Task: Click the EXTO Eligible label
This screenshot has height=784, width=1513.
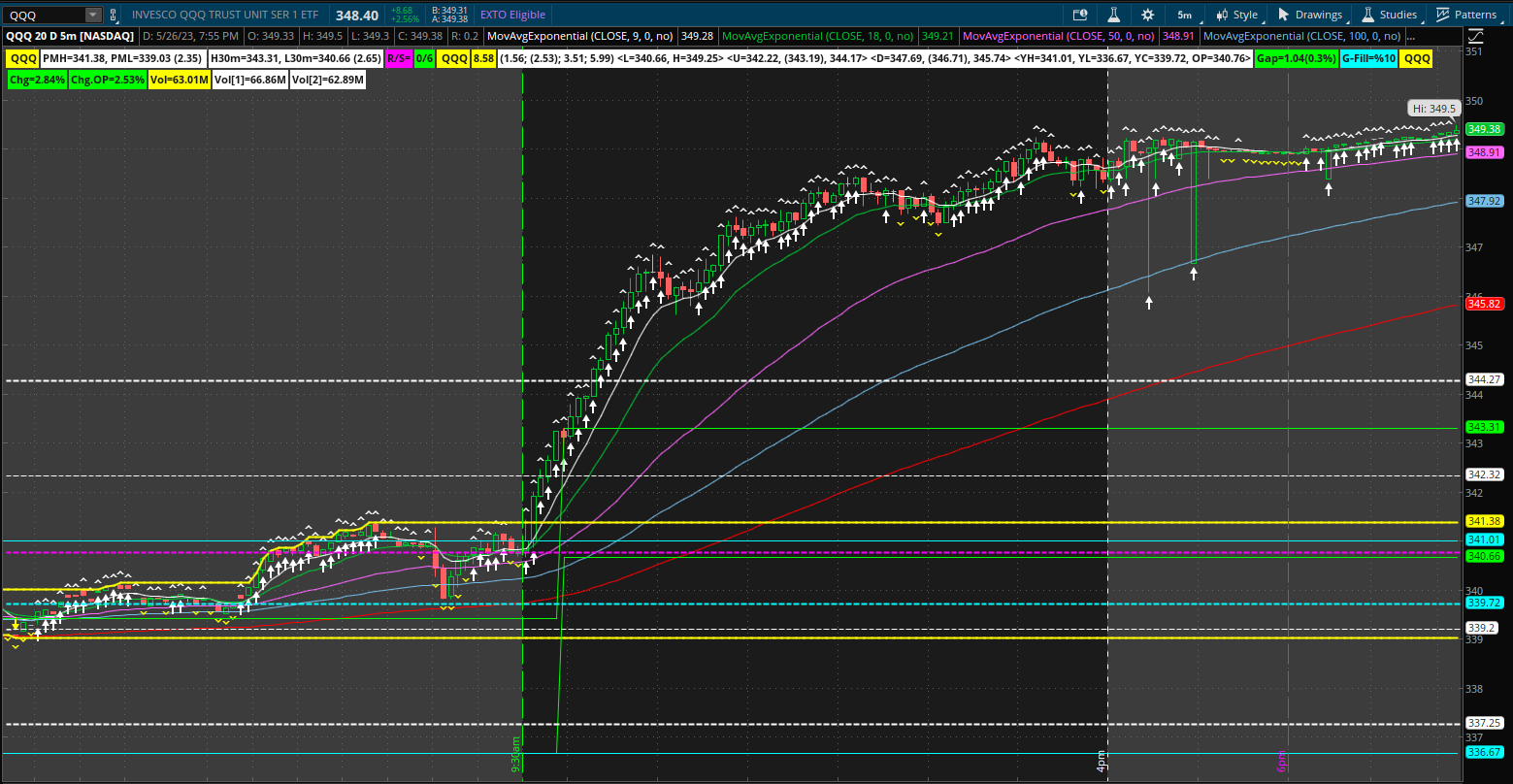Action: coord(512,15)
